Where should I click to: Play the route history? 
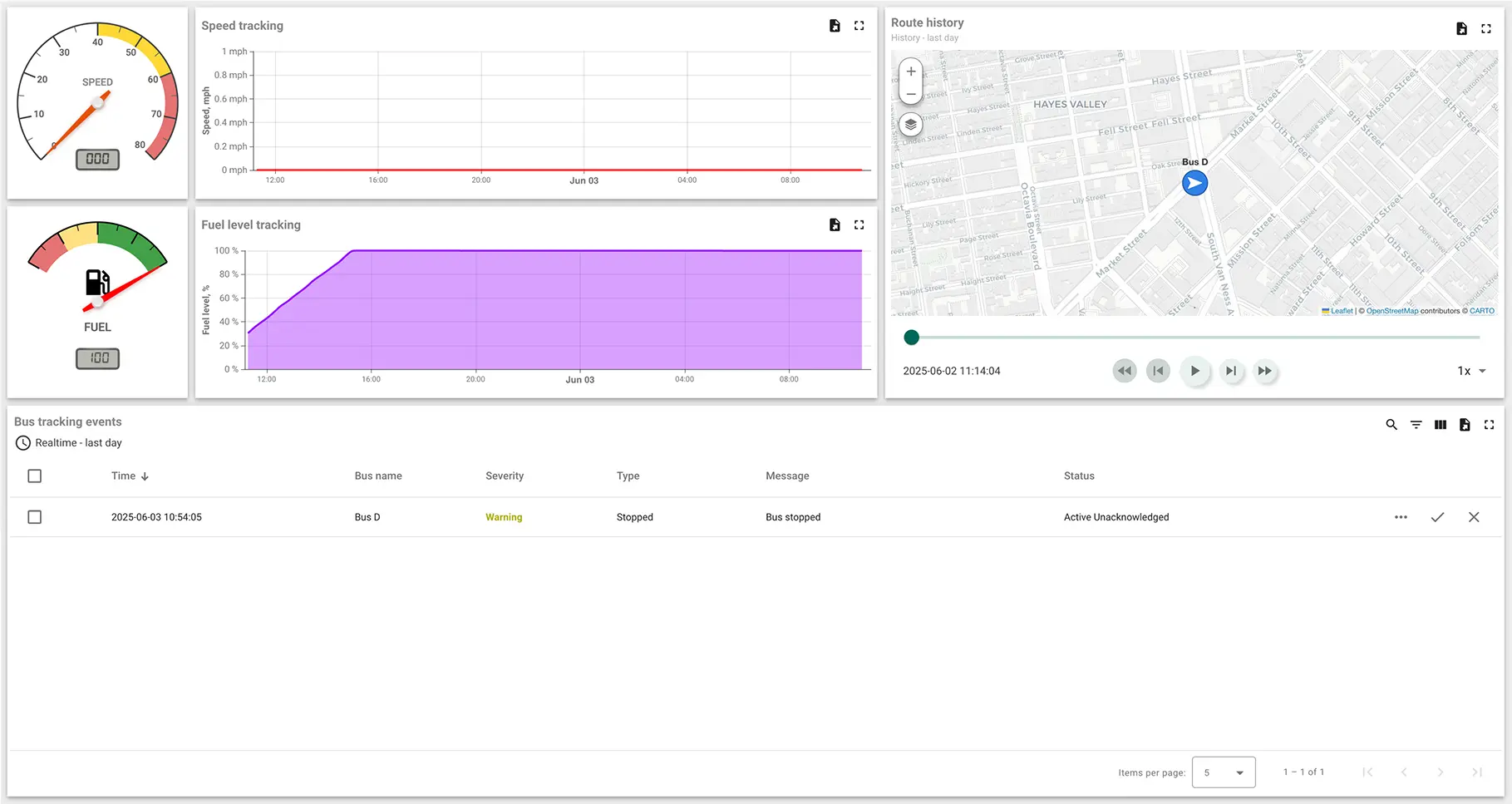coord(1194,371)
